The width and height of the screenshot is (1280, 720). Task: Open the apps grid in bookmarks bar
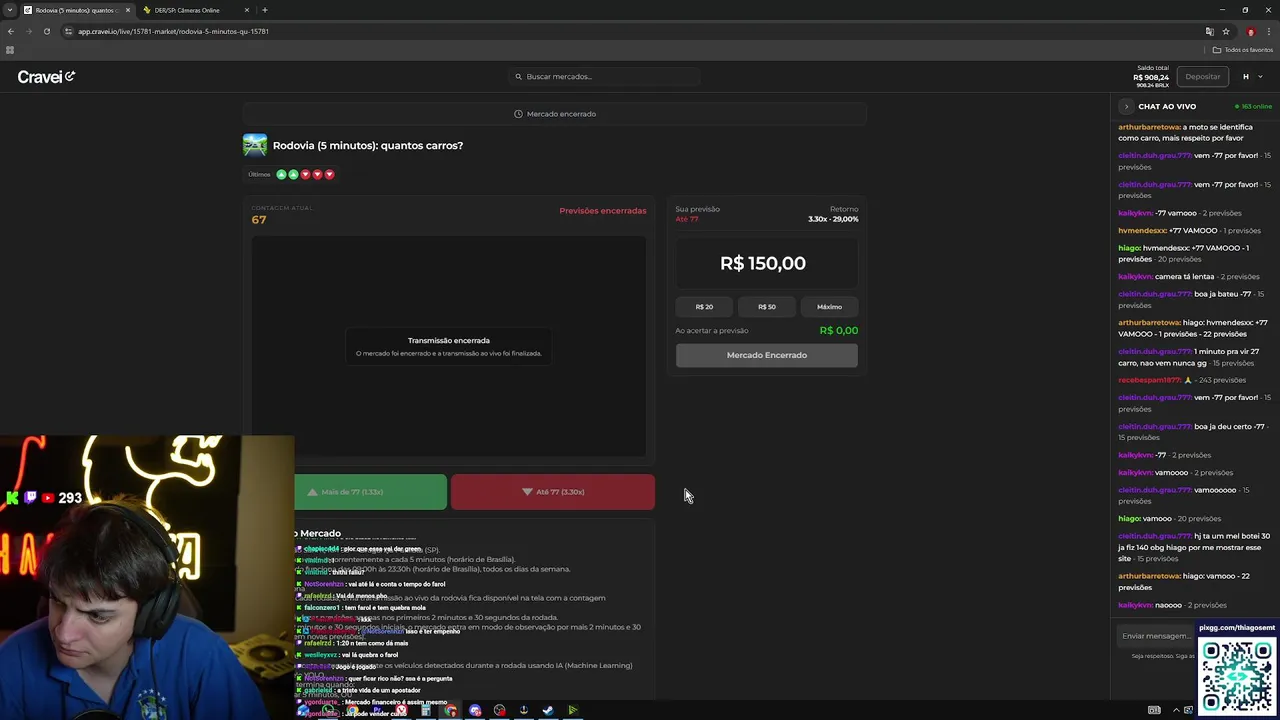pyautogui.click(x=10, y=50)
